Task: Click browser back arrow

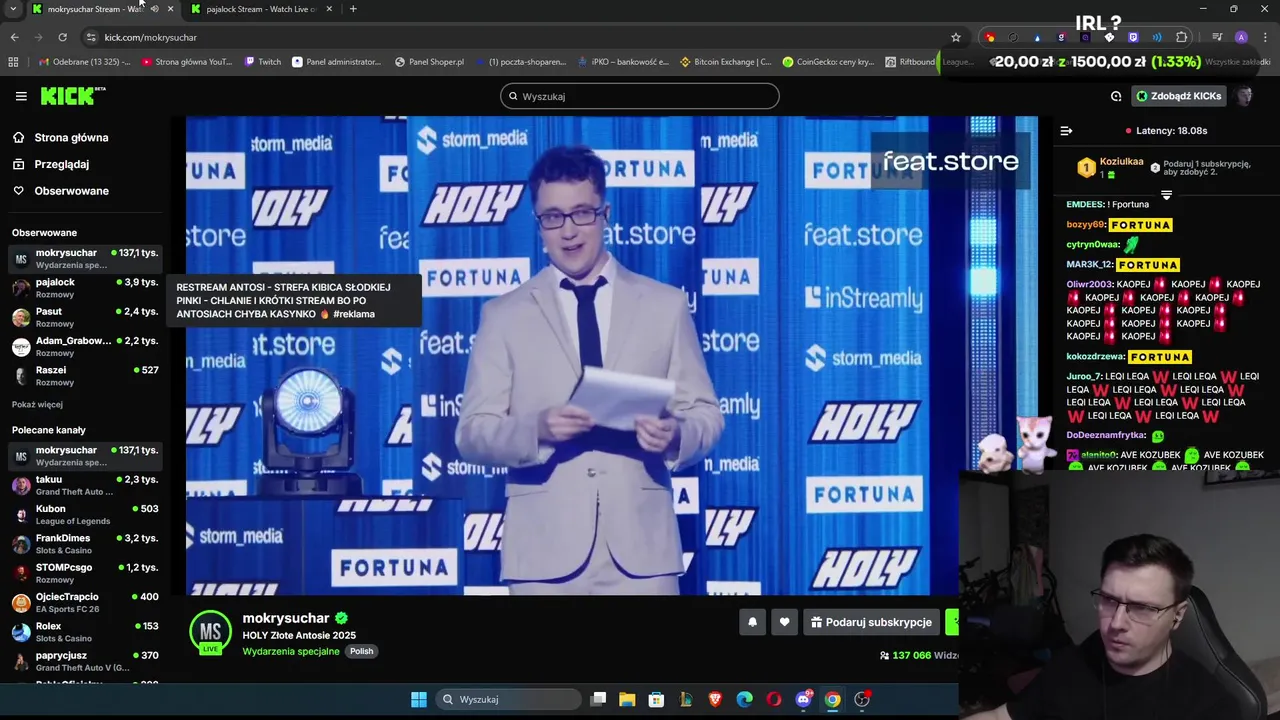Action: pos(14,37)
